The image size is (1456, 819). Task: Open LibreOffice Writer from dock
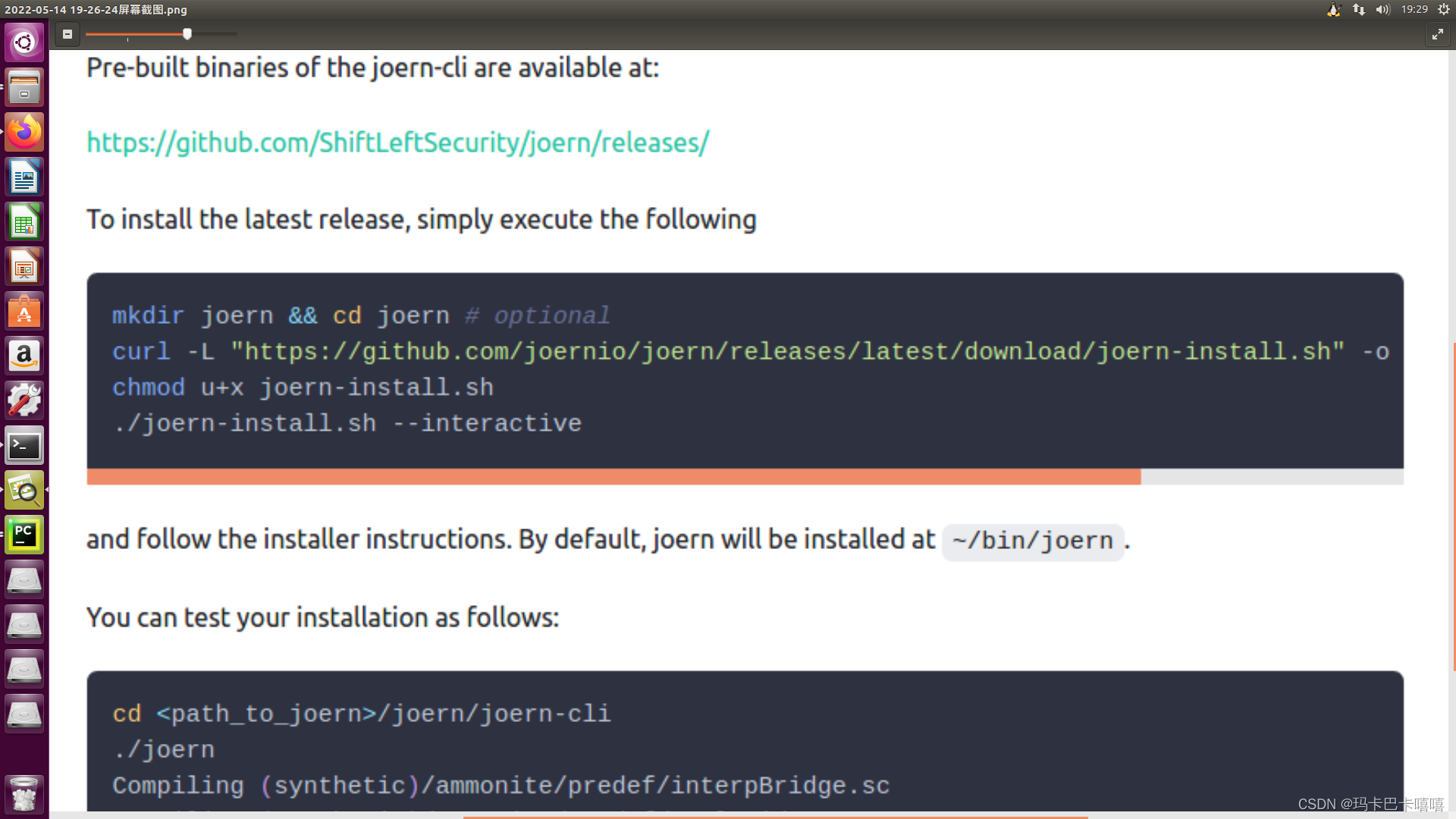tap(24, 177)
